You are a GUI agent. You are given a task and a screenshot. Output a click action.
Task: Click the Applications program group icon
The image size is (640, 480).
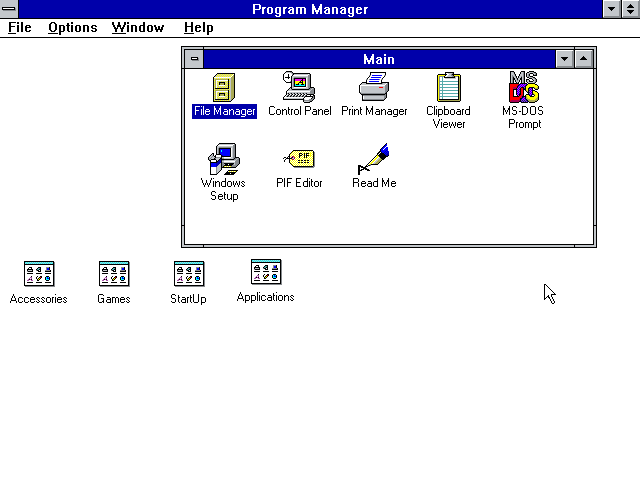(x=265, y=272)
